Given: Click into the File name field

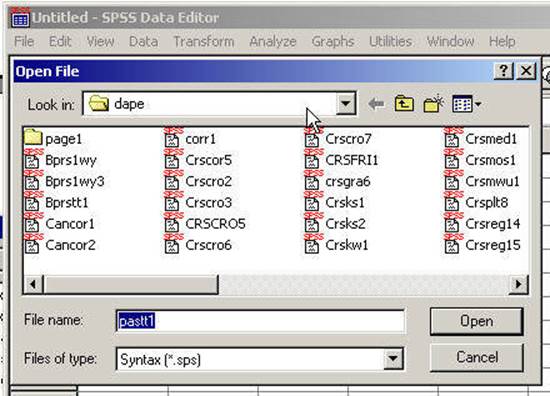Looking at the screenshot, I should coord(260,321).
